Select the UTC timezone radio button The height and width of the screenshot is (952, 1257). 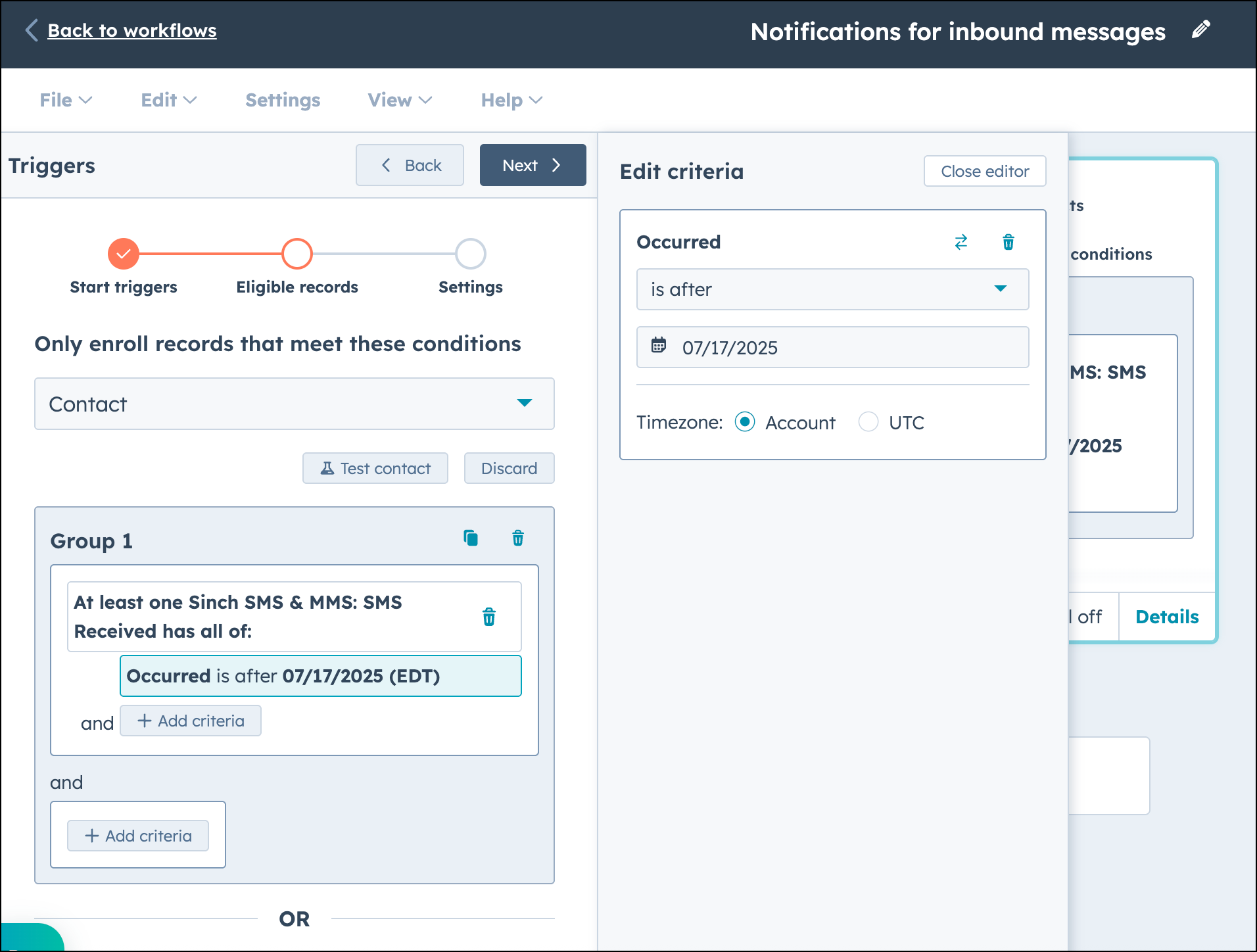tap(868, 422)
